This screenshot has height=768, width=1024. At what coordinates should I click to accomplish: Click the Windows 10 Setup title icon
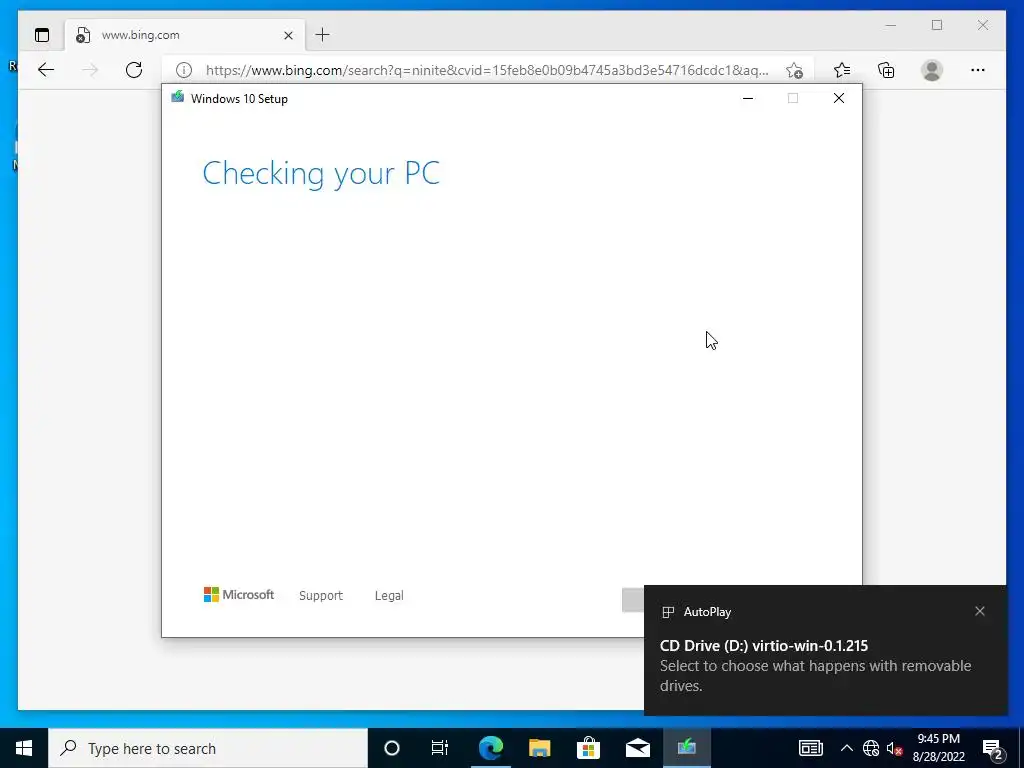pyautogui.click(x=177, y=98)
